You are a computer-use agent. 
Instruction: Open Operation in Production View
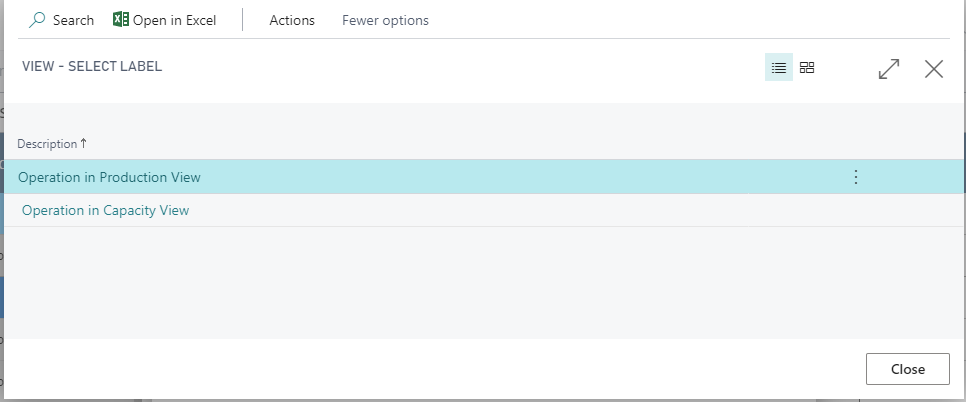109,177
